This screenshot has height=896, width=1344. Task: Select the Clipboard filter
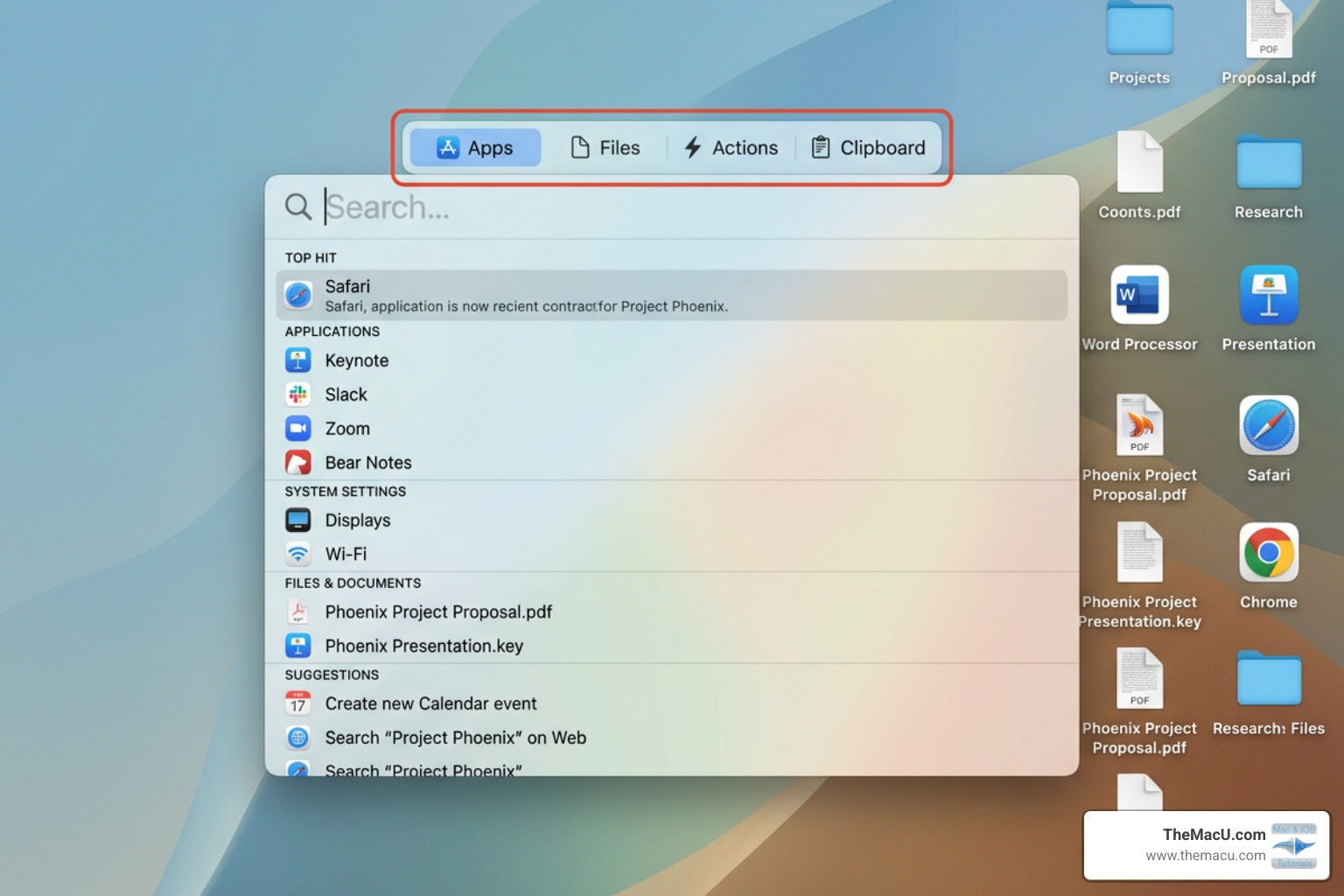tap(867, 147)
